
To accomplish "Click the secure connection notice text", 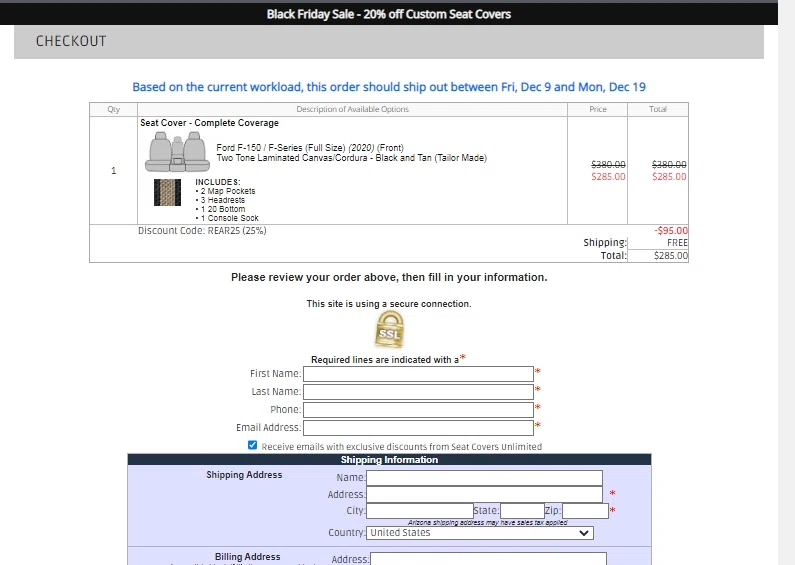I will coord(389,304).
